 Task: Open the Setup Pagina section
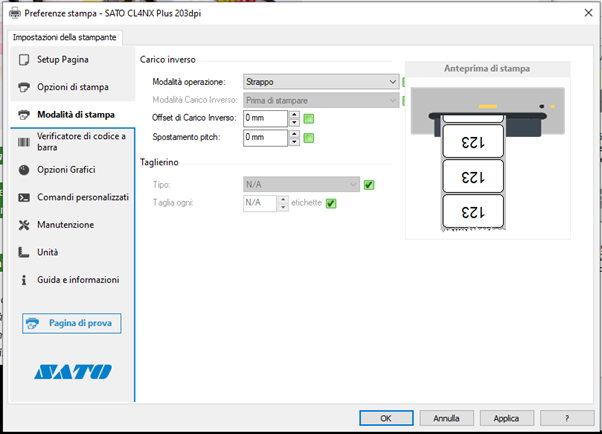pos(73,60)
